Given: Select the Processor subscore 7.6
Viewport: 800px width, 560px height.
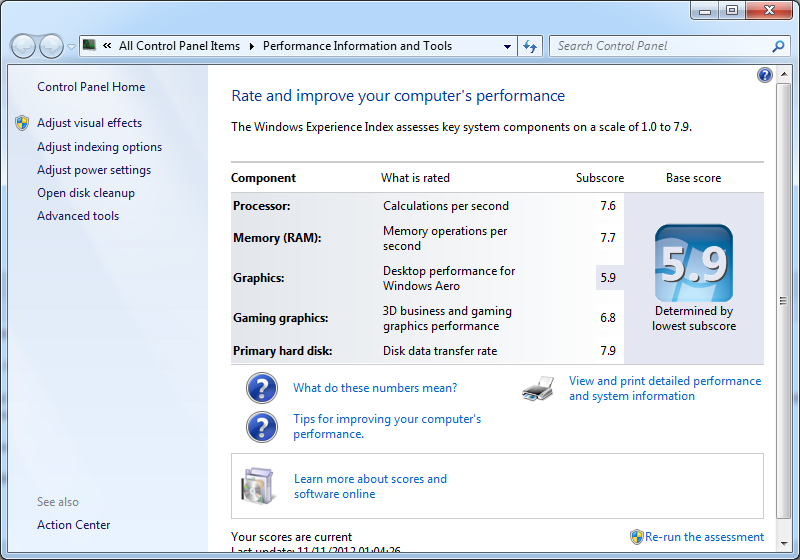Looking at the screenshot, I should (608, 206).
